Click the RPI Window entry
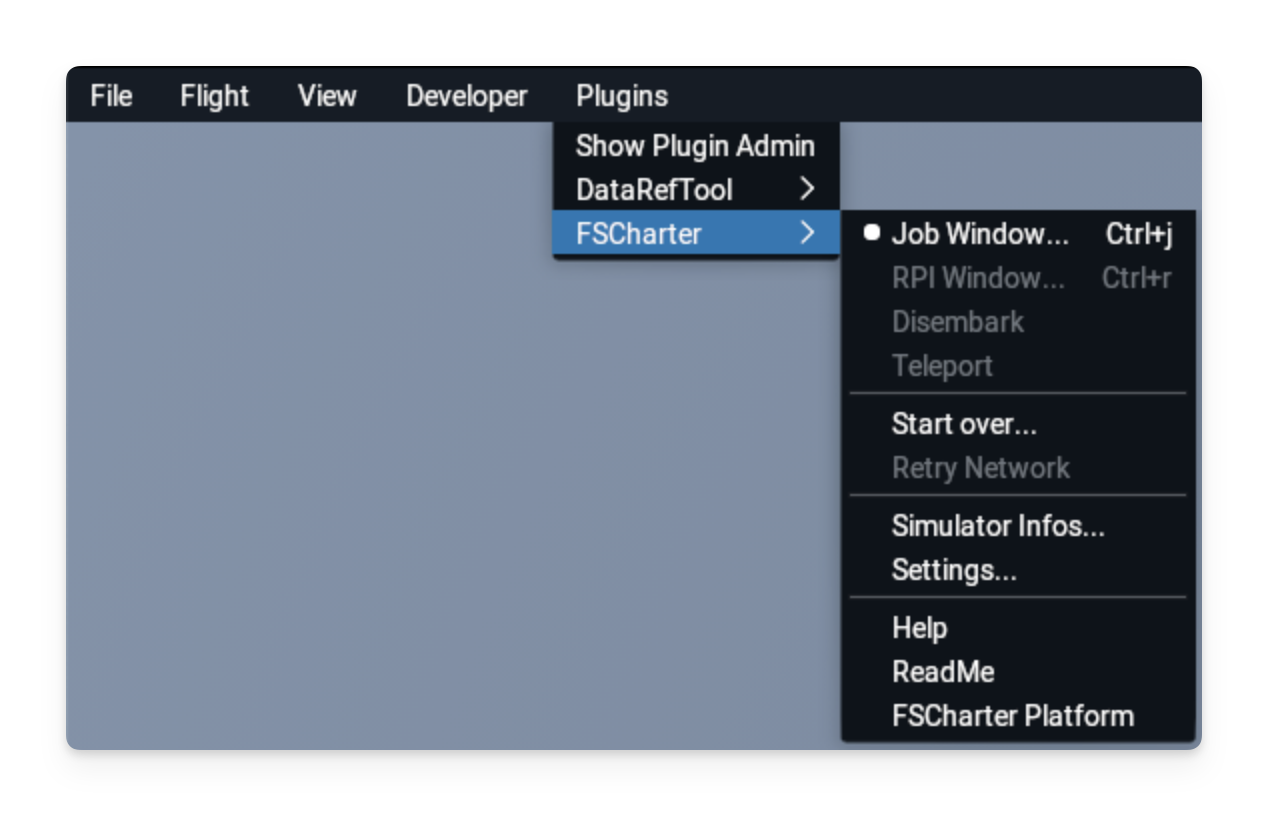The height and width of the screenshot is (816, 1268). coord(978,278)
